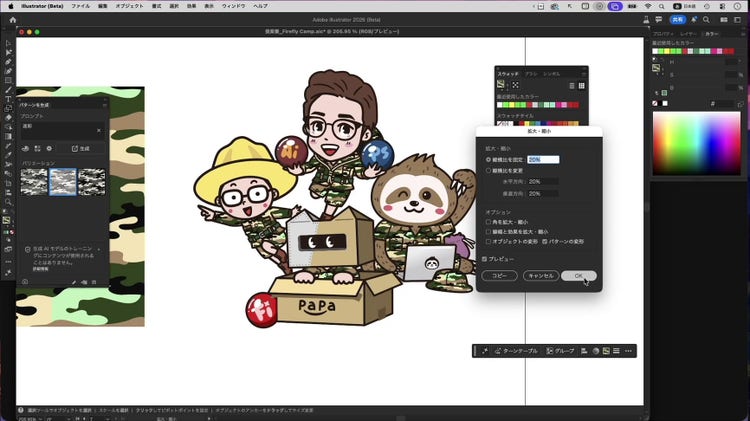Enable the オブジェクトの変形 checkbox
Screen dimensions: 750x421
point(488,242)
